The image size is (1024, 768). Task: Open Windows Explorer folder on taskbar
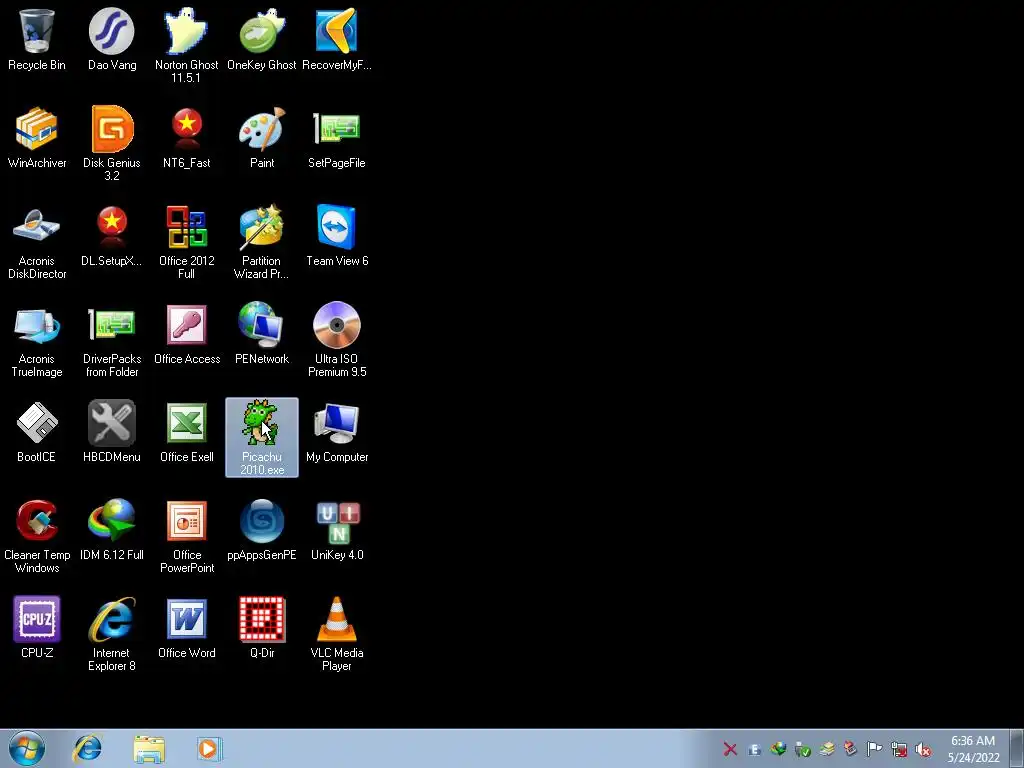149,748
